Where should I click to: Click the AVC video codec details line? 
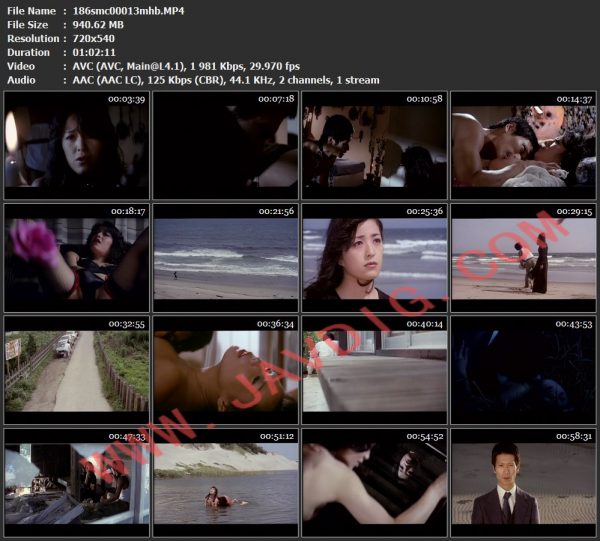[186, 67]
